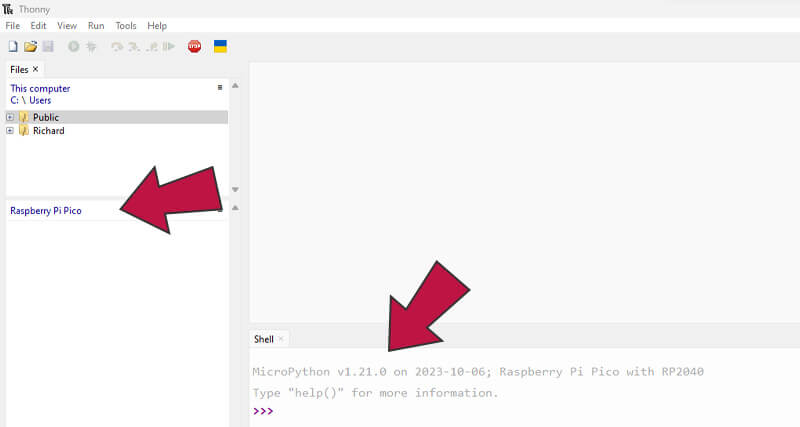Open the Help menu
800x427 pixels.
pyautogui.click(x=157, y=26)
